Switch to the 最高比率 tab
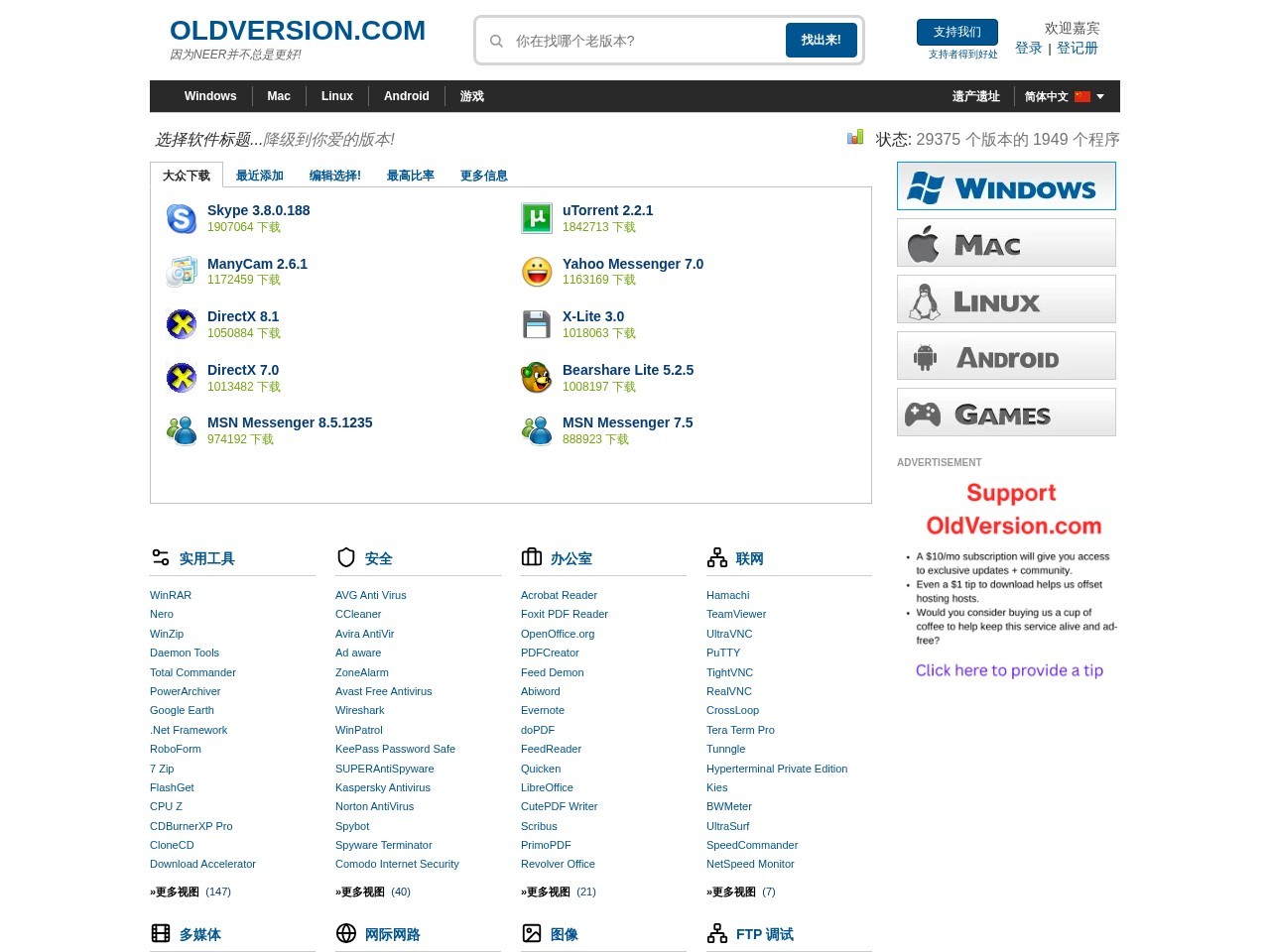This screenshot has width=1270, height=952. (411, 176)
